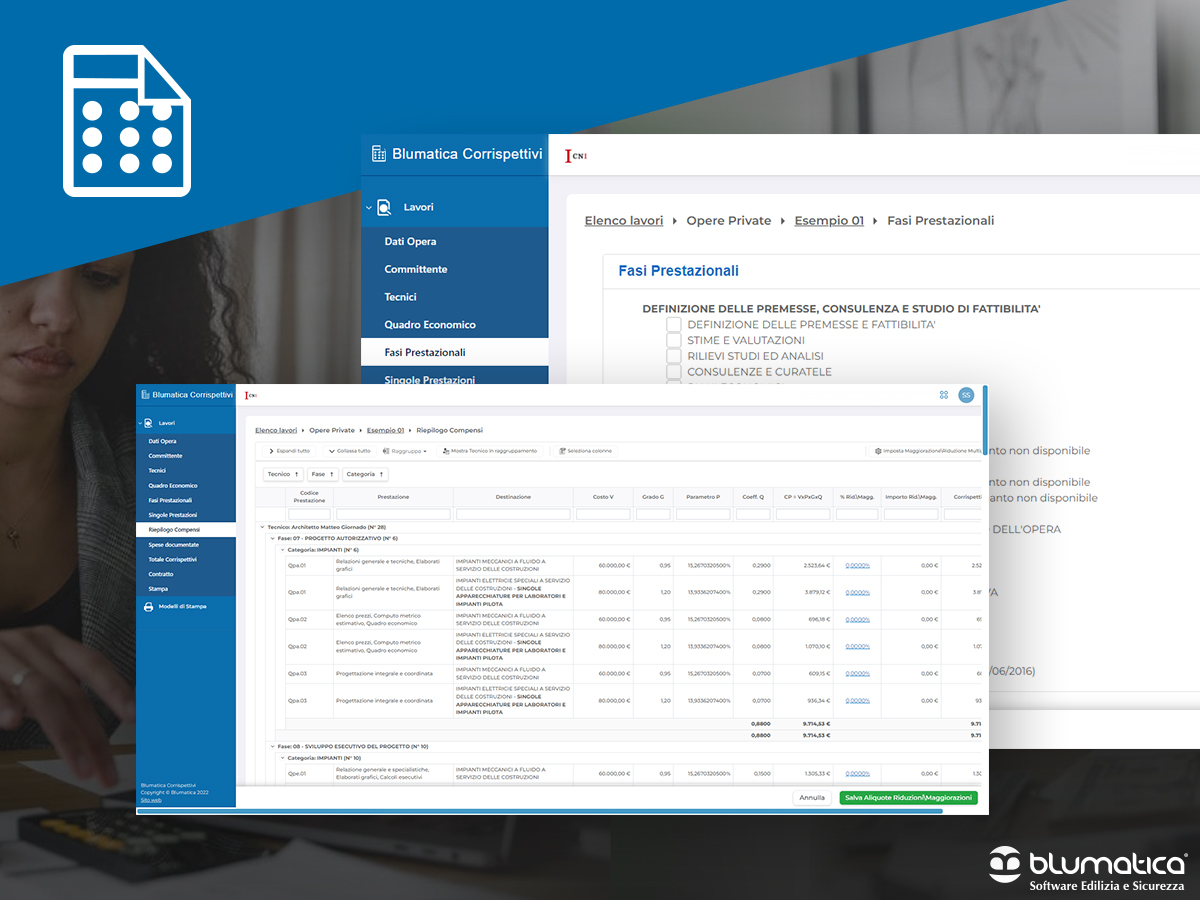Open Spese documentate in the sidebar
This screenshot has width=1200, height=900.
click(173, 544)
